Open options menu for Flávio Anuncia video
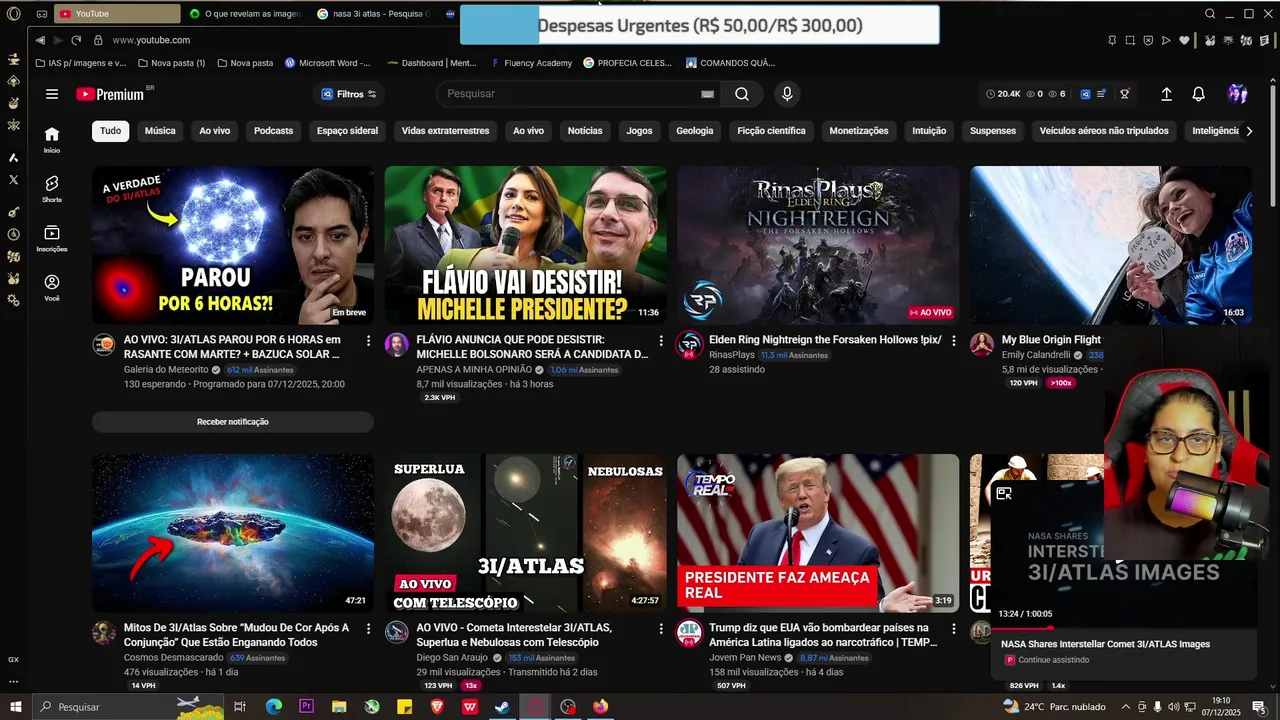This screenshot has width=1280, height=720. click(x=661, y=341)
